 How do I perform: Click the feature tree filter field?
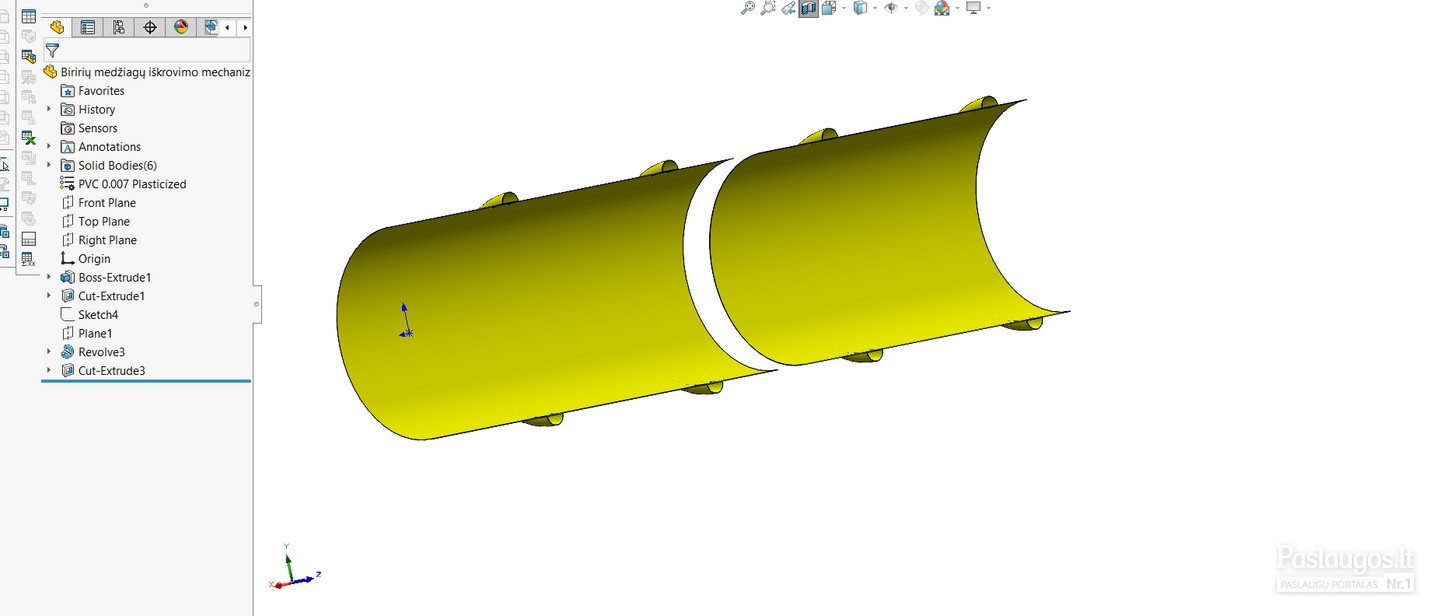pyautogui.click(x=147, y=50)
